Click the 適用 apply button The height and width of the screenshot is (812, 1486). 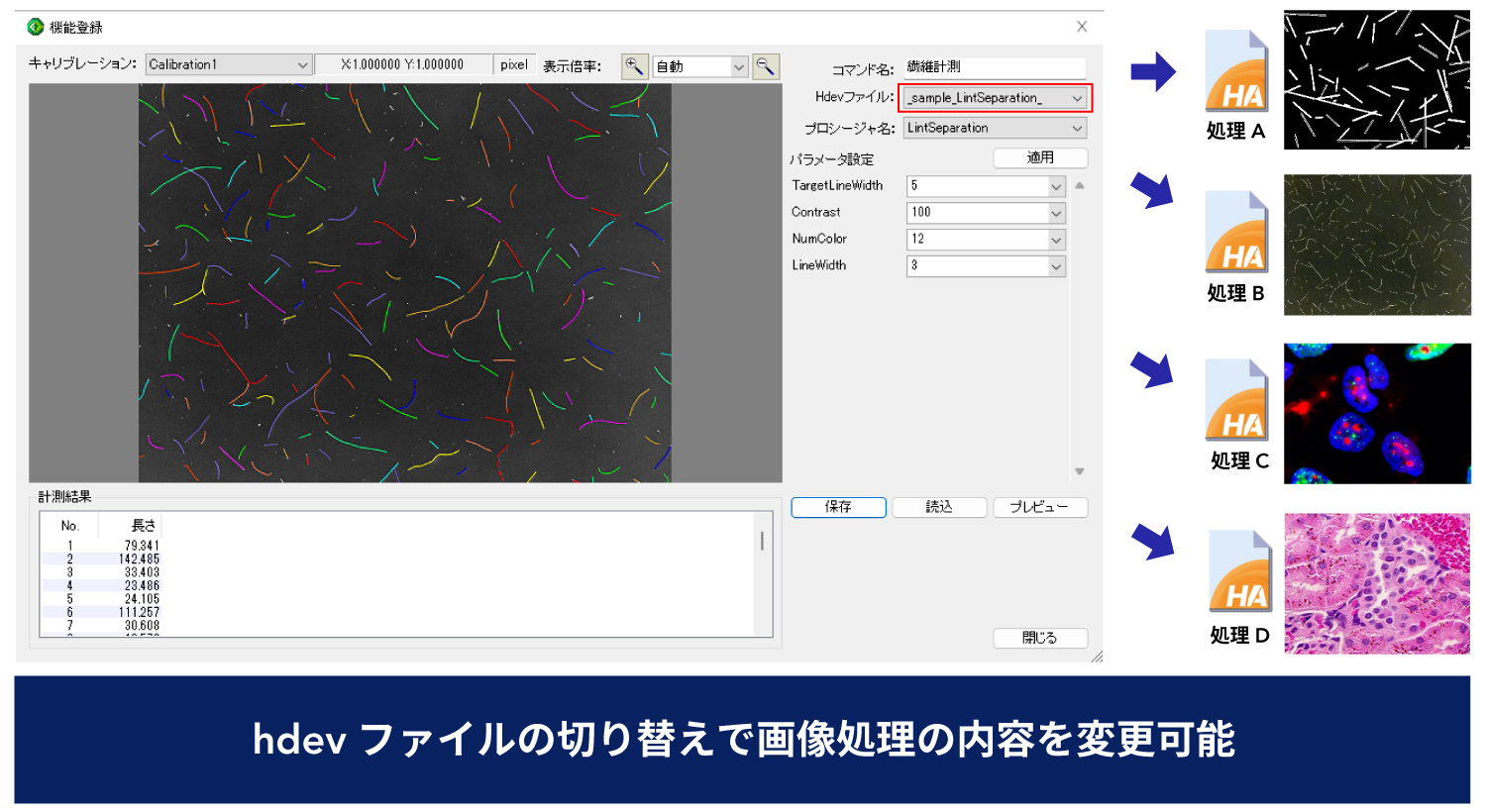[1040, 158]
